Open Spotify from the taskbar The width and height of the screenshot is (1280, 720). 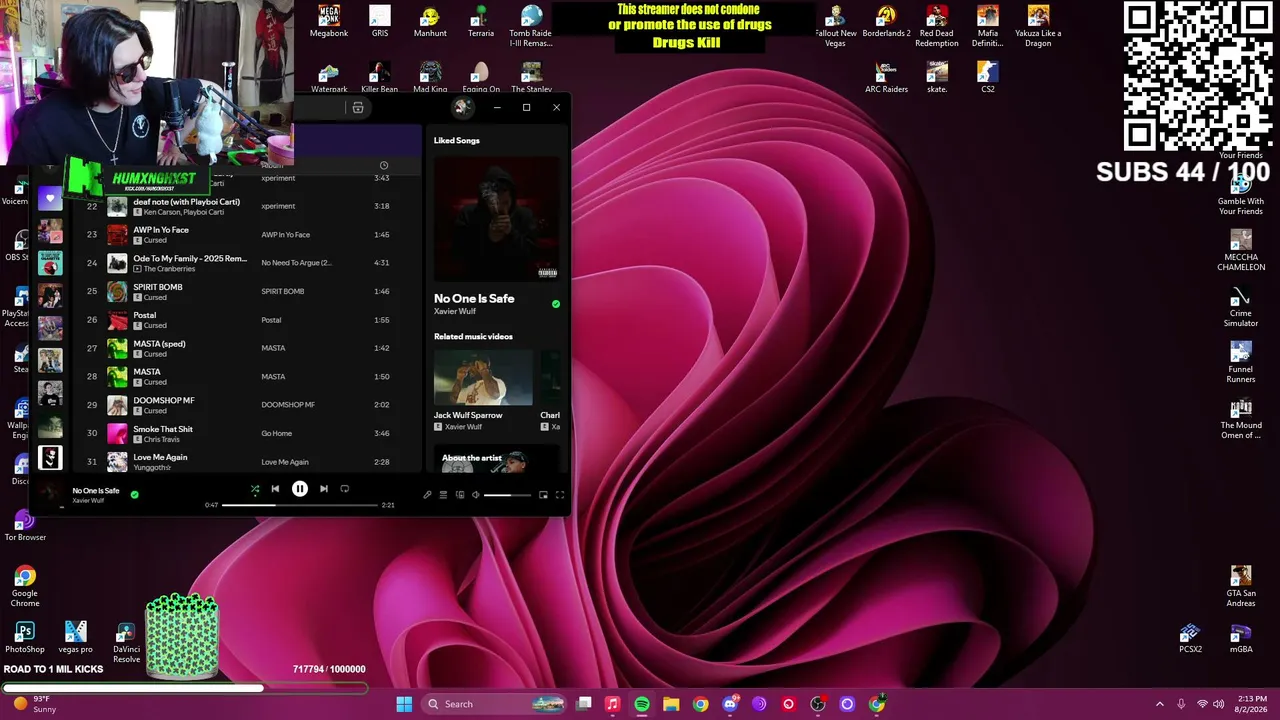click(x=642, y=704)
